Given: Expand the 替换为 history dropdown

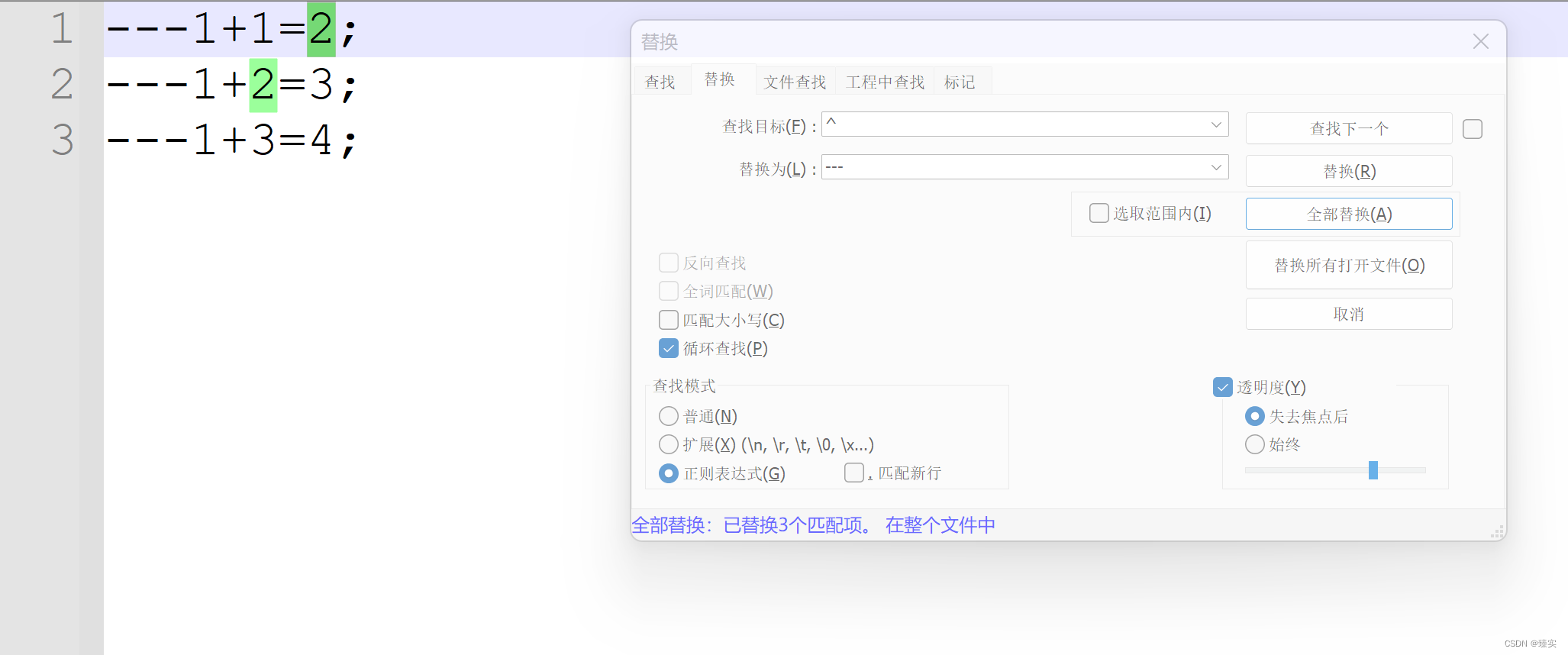Looking at the screenshot, I should tap(1216, 167).
